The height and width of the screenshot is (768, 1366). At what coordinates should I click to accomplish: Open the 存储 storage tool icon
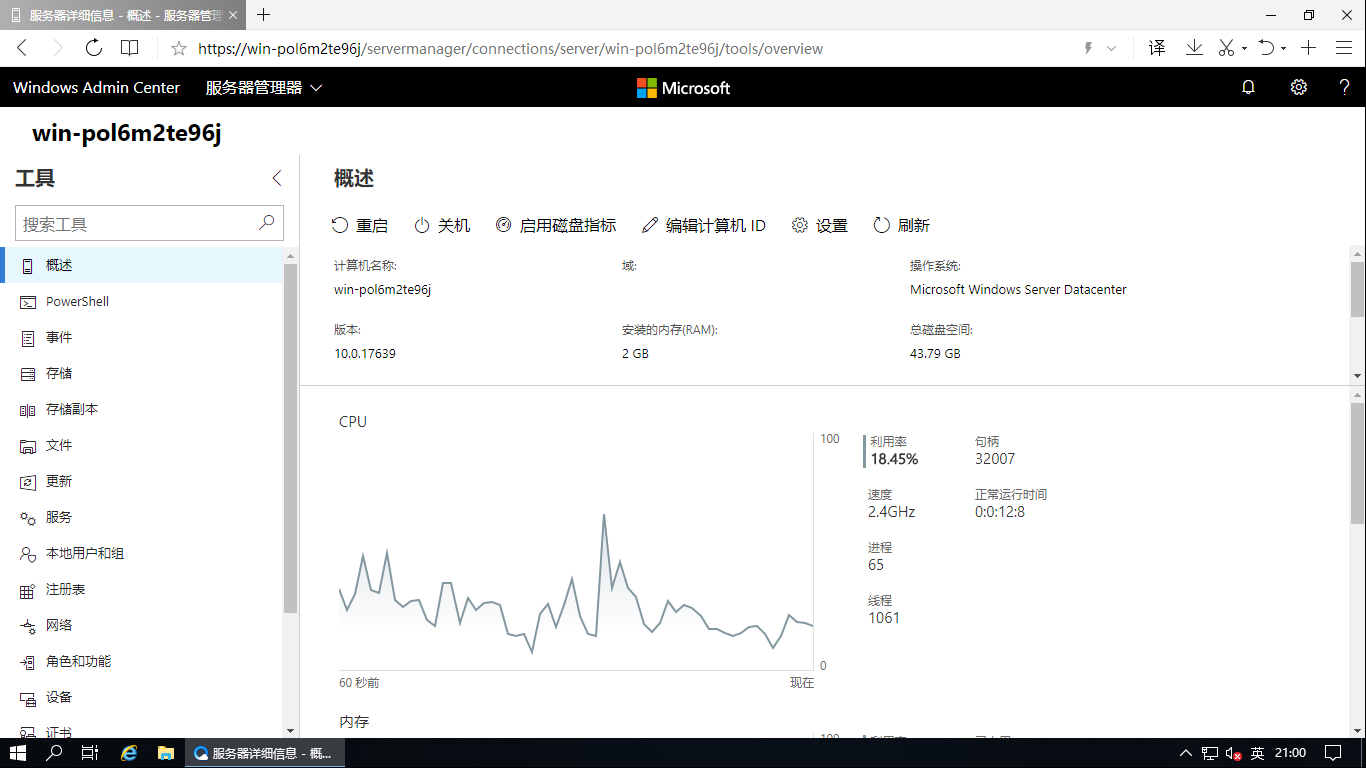tap(27, 374)
